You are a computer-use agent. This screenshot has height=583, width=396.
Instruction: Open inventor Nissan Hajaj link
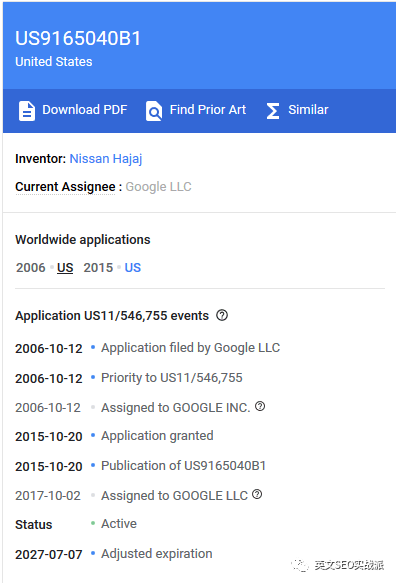tap(106, 159)
